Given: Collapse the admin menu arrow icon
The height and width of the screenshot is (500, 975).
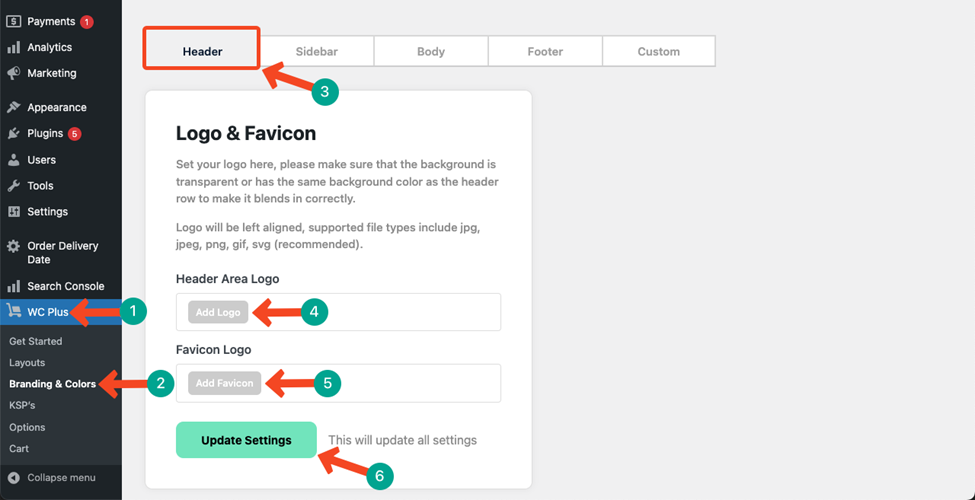Looking at the screenshot, I should (14, 478).
